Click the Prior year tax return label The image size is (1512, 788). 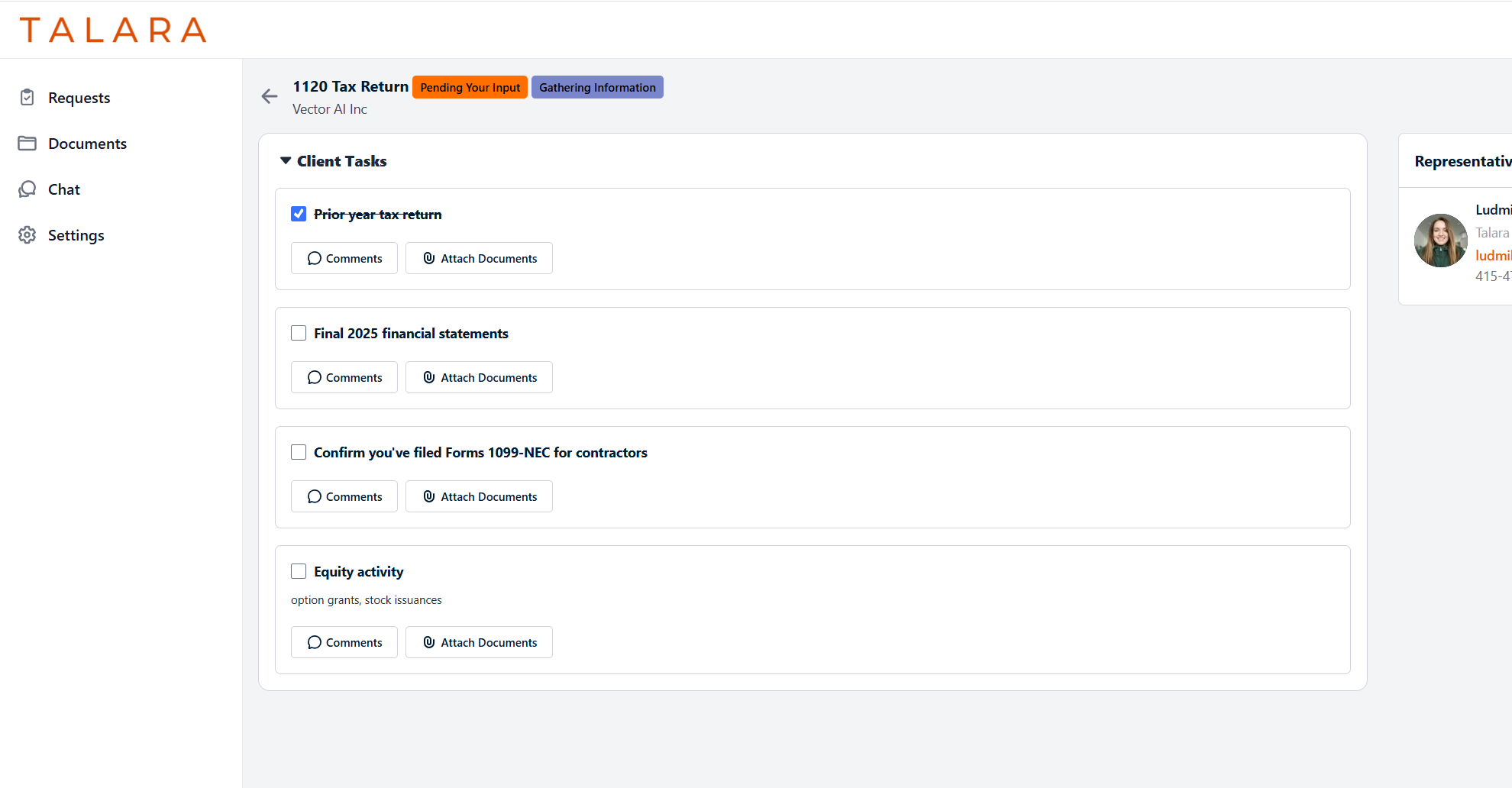[x=378, y=215]
